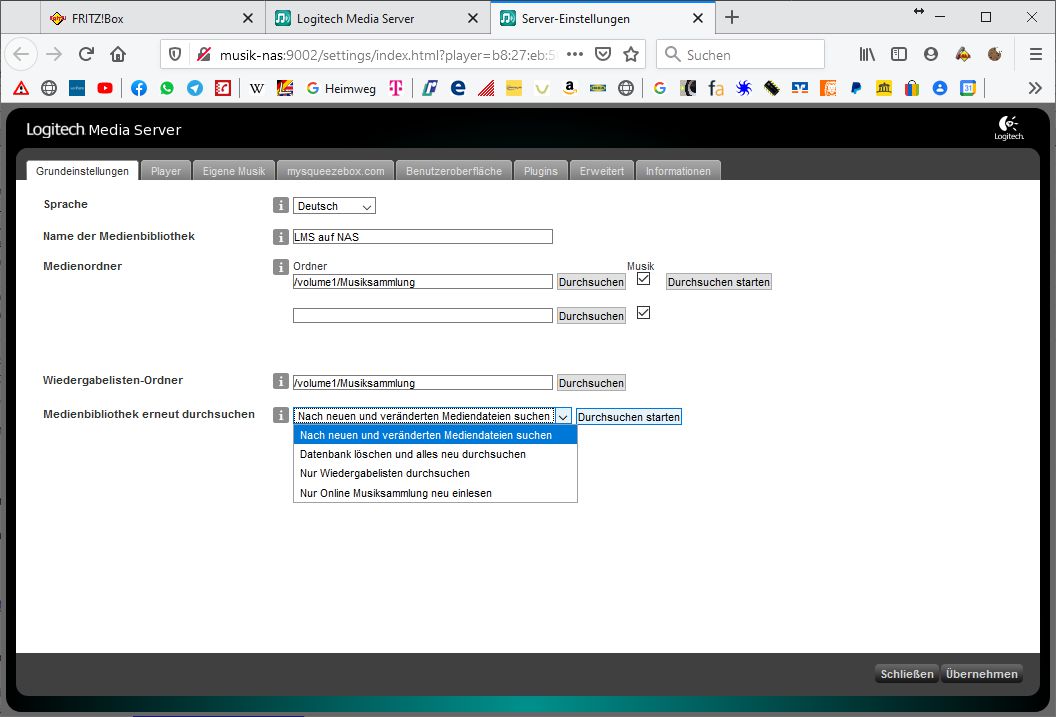Browse for the Wiedergabelisten-Ordner
The width and height of the screenshot is (1056, 717).
(591, 383)
